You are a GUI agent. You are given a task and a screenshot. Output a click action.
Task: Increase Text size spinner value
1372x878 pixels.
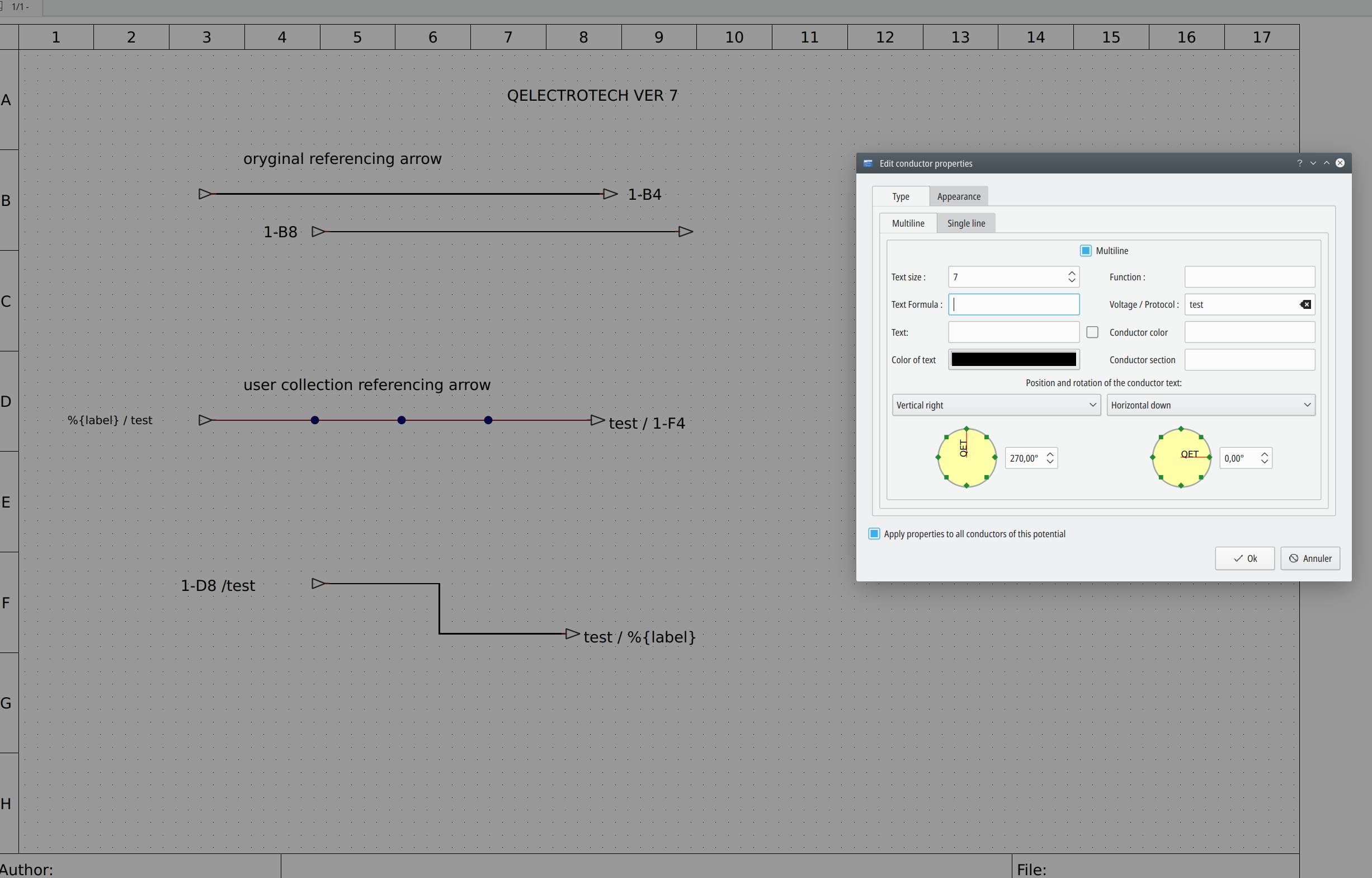pyautogui.click(x=1072, y=273)
